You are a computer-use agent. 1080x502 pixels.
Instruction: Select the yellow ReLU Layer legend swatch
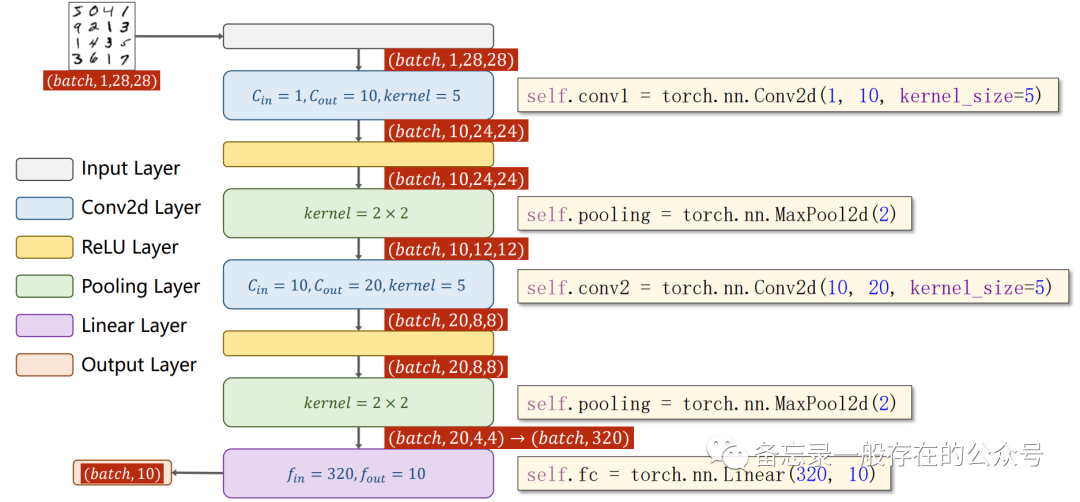[x=44, y=247]
